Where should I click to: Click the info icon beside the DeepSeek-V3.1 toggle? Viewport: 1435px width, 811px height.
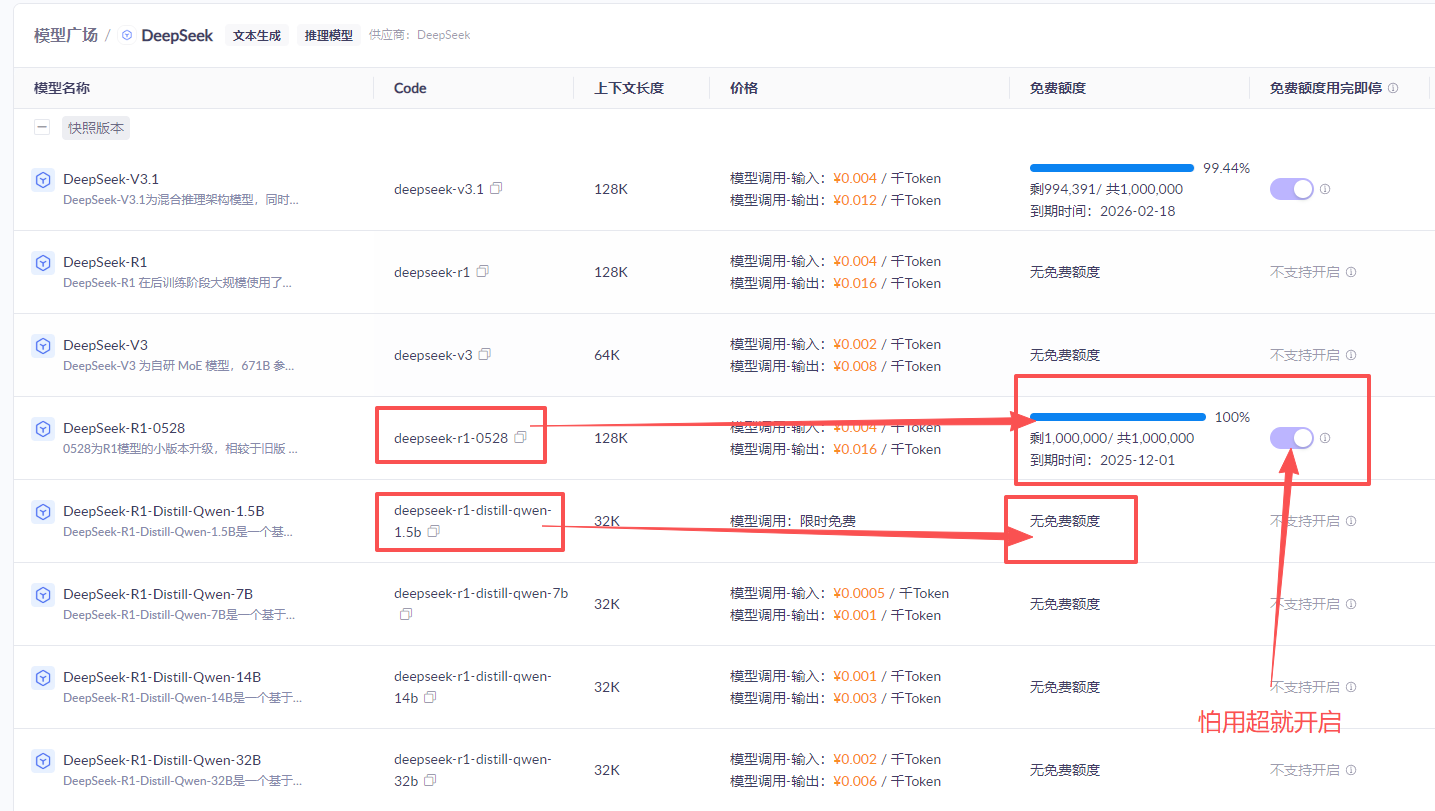pos(1324,188)
